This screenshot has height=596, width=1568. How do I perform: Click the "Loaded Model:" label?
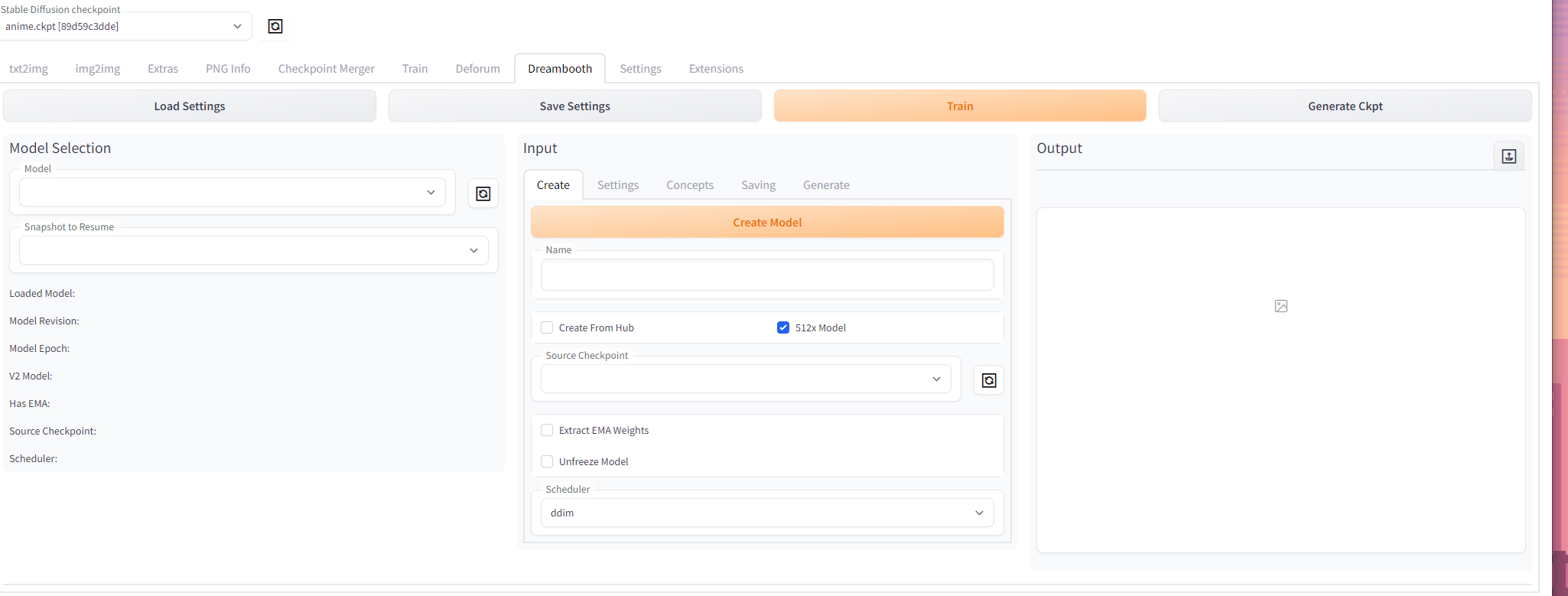tap(42, 294)
